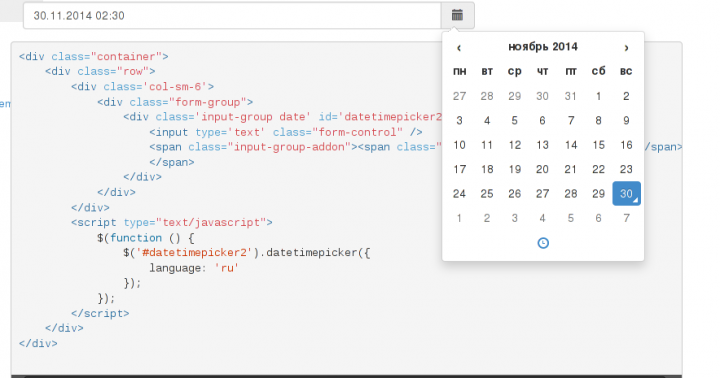Select greyed October 27 in the first row
This screenshot has width=720, height=378.
pyautogui.click(x=459, y=96)
